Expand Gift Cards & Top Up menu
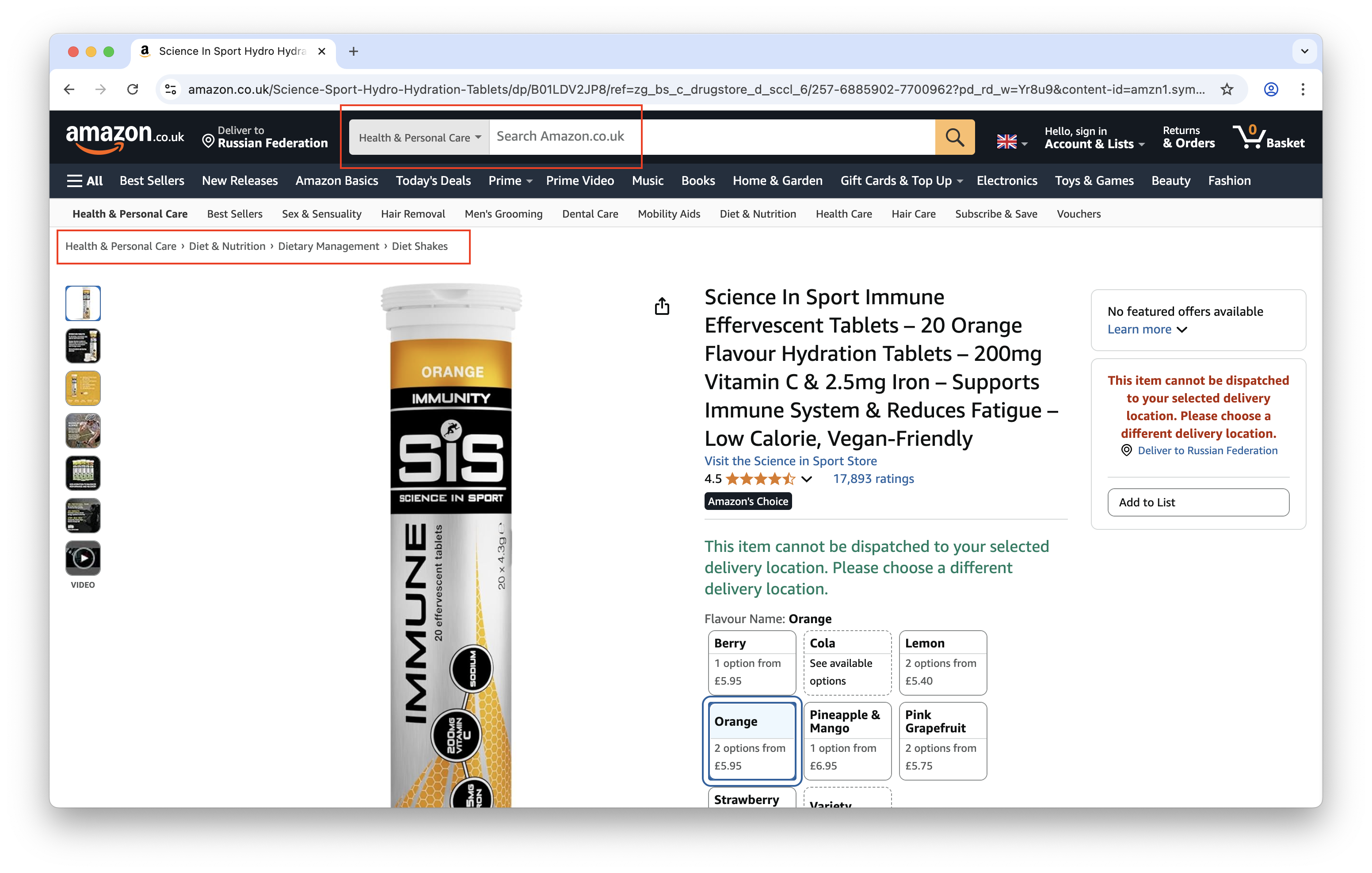Viewport: 1372px width, 873px height. [x=901, y=181]
